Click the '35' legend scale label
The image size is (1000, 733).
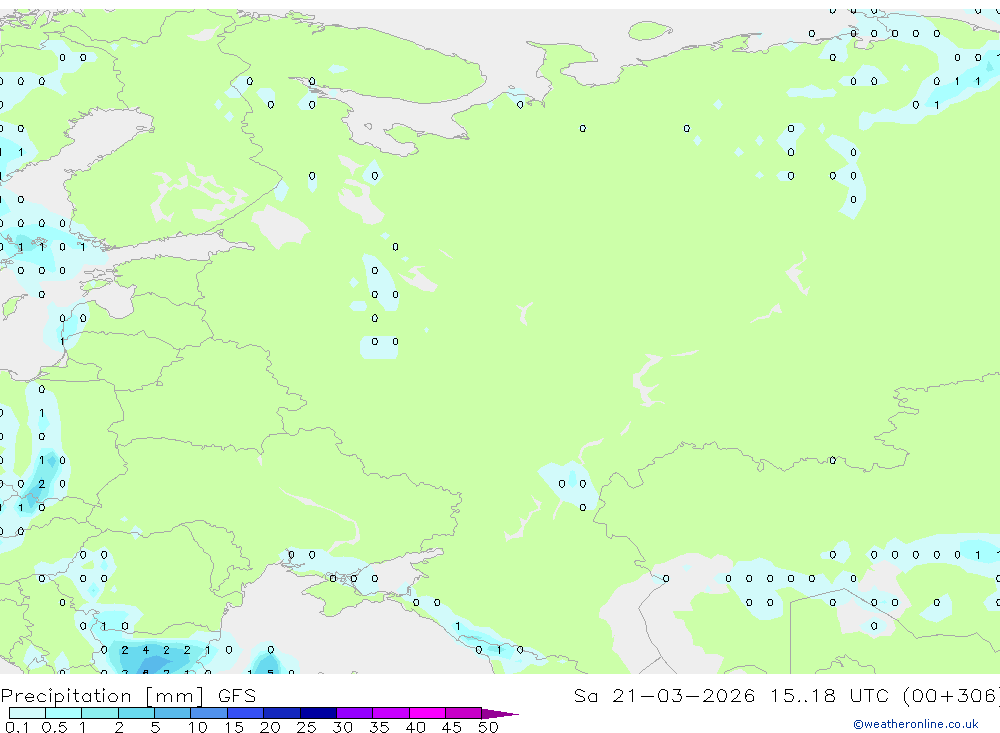[379, 727]
